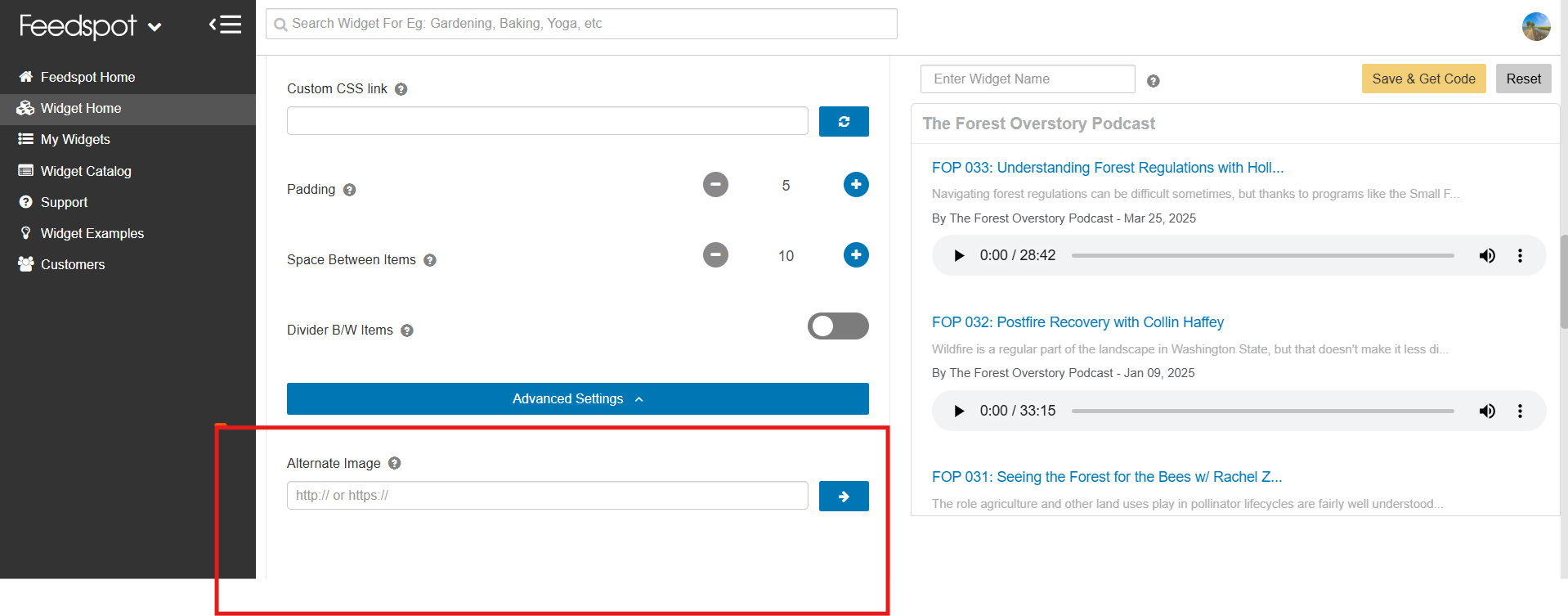
Task: Open FOP 031 Seeing the Forest episode
Action: coord(1107,477)
